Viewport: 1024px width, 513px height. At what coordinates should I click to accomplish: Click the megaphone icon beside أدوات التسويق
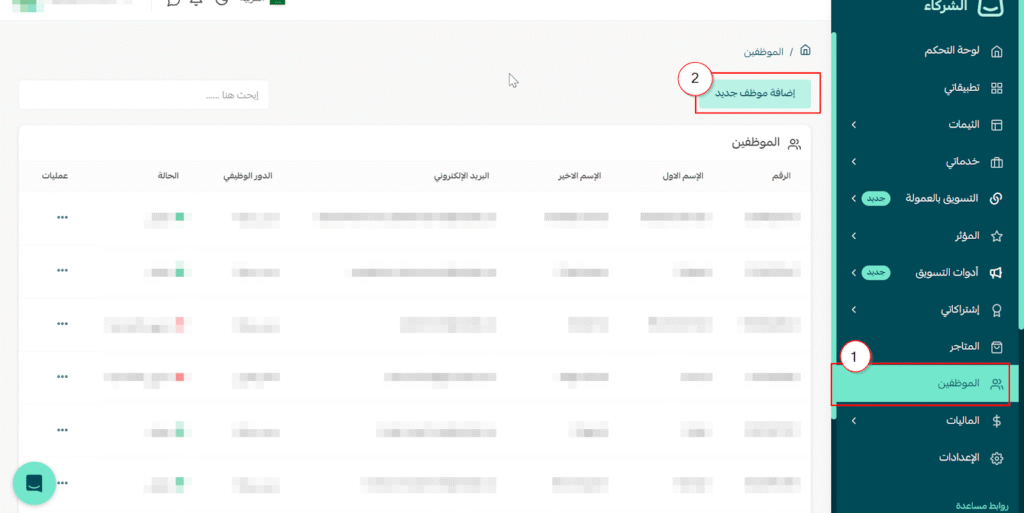click(996, 273)
